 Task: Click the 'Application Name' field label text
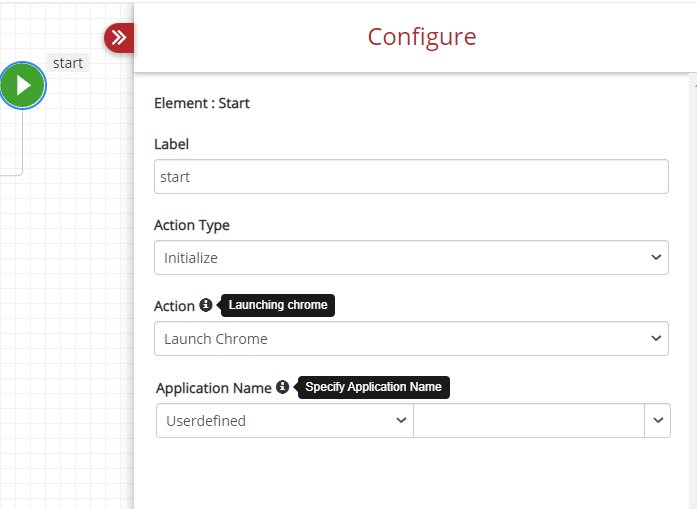tap(214, 388)
